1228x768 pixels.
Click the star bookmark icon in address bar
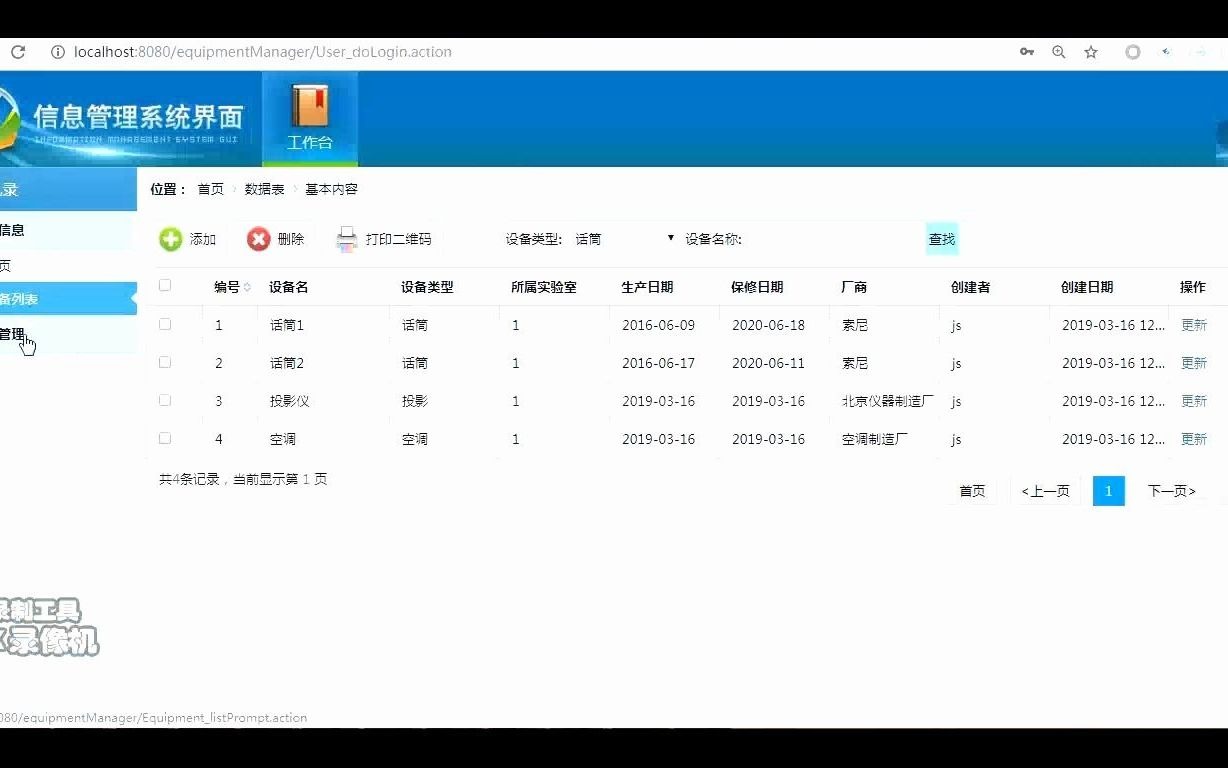coord(1091,51)
